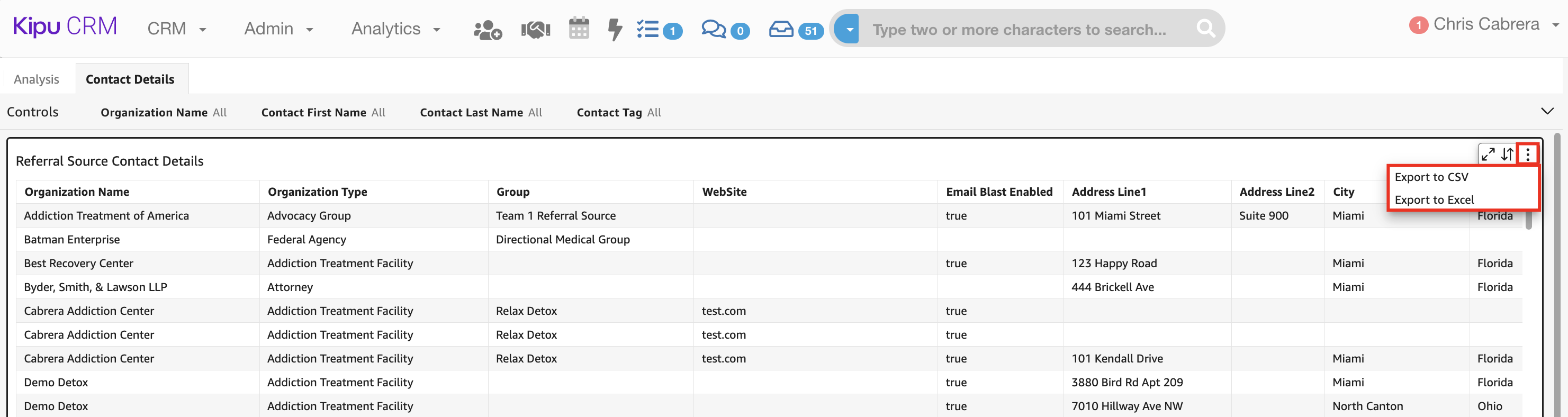This screenshot has height=417, width=1568.
Task: Open the task list icon
Action: pos(647,29)
